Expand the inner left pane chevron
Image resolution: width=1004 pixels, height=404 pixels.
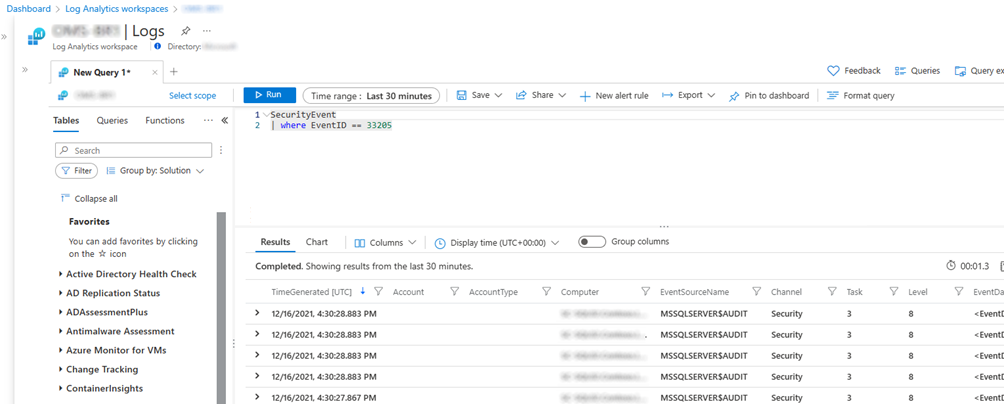[25, 69]
